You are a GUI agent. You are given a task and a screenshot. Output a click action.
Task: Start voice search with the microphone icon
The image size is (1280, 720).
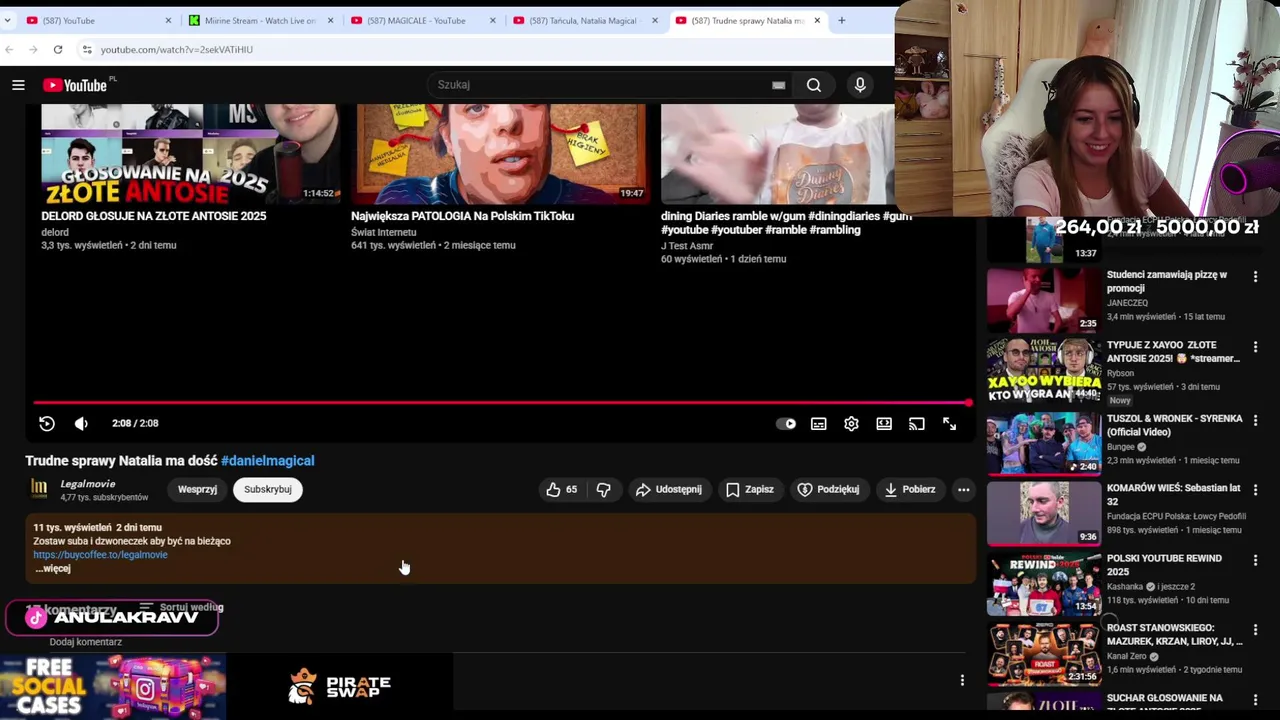860,85
